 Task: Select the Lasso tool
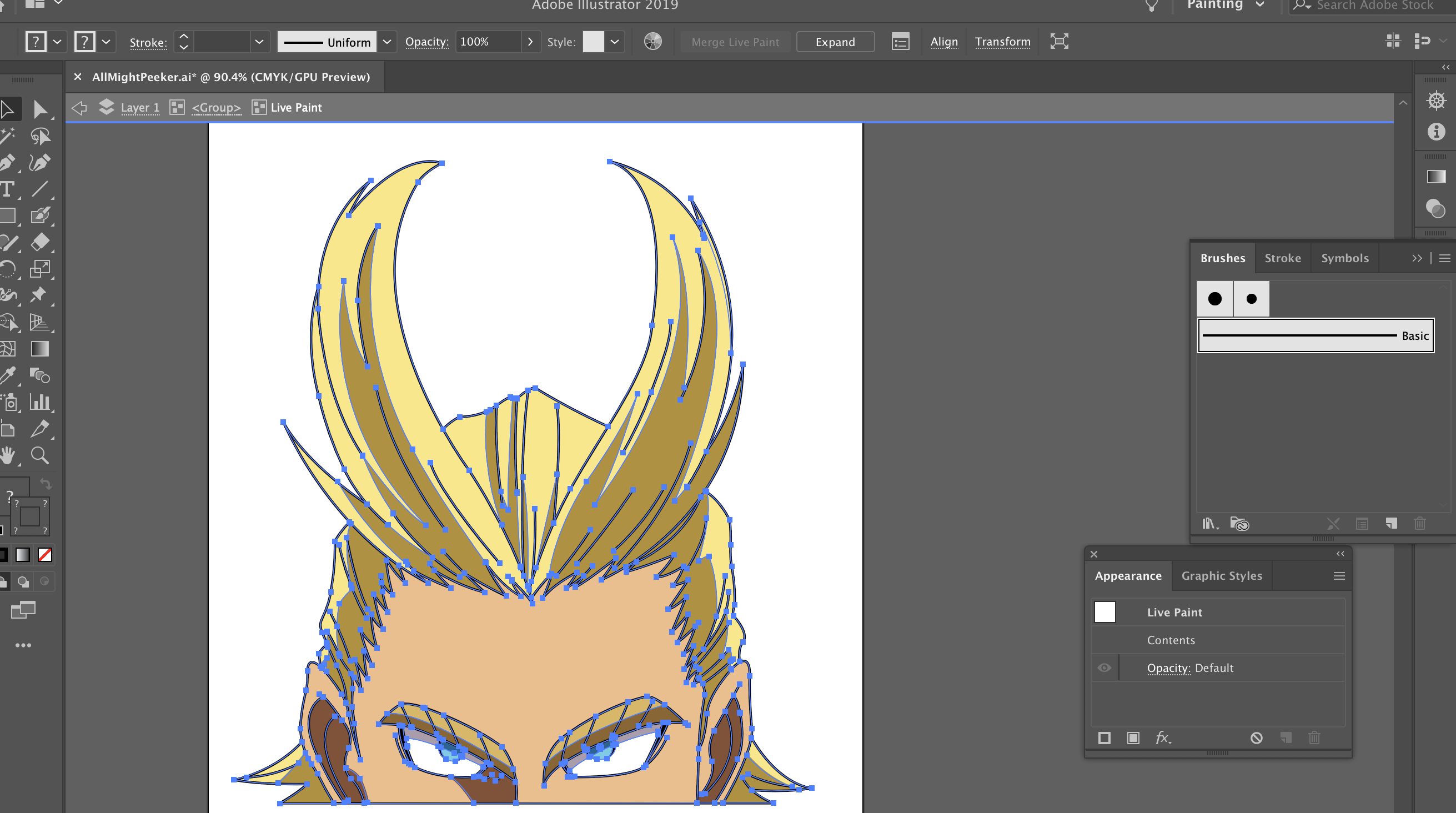pos(39,136)
